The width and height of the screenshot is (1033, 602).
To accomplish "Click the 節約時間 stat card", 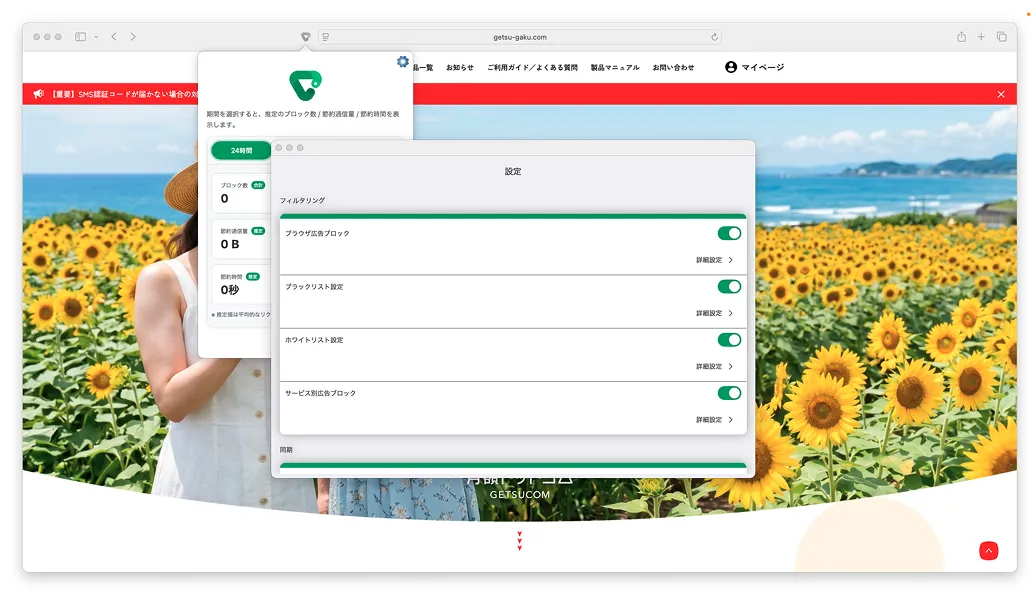I will (x=241, y=284).
